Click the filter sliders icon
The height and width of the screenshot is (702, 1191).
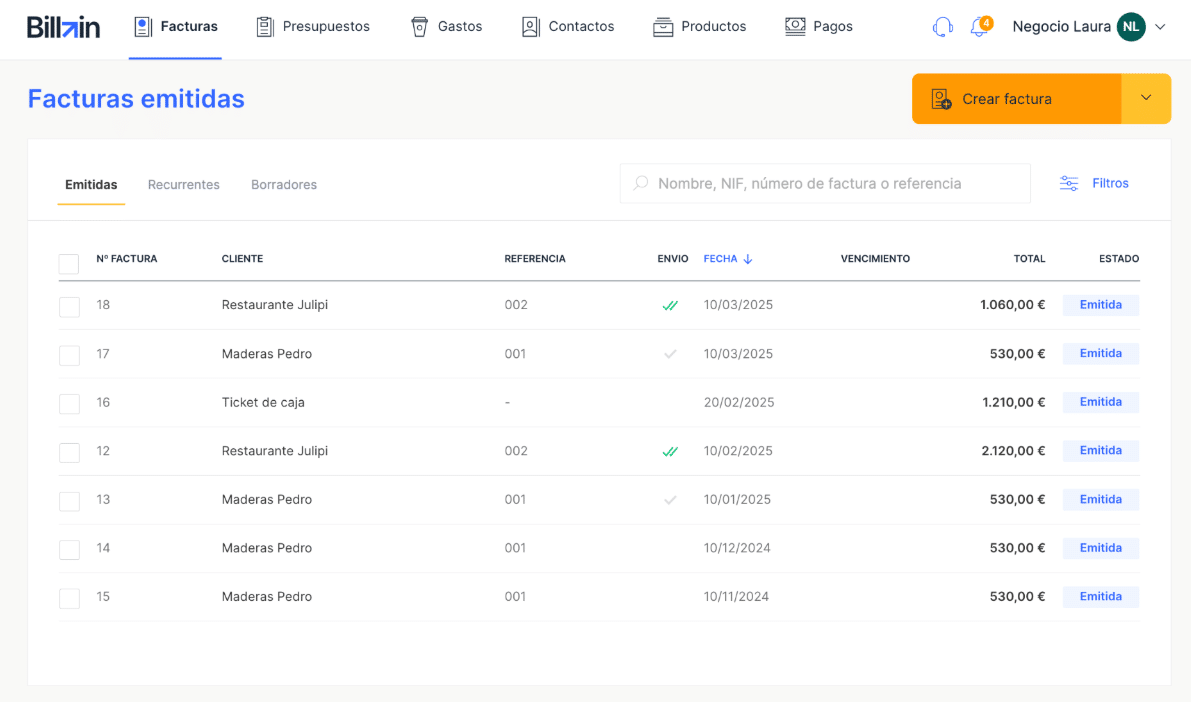coord(1069,184)
